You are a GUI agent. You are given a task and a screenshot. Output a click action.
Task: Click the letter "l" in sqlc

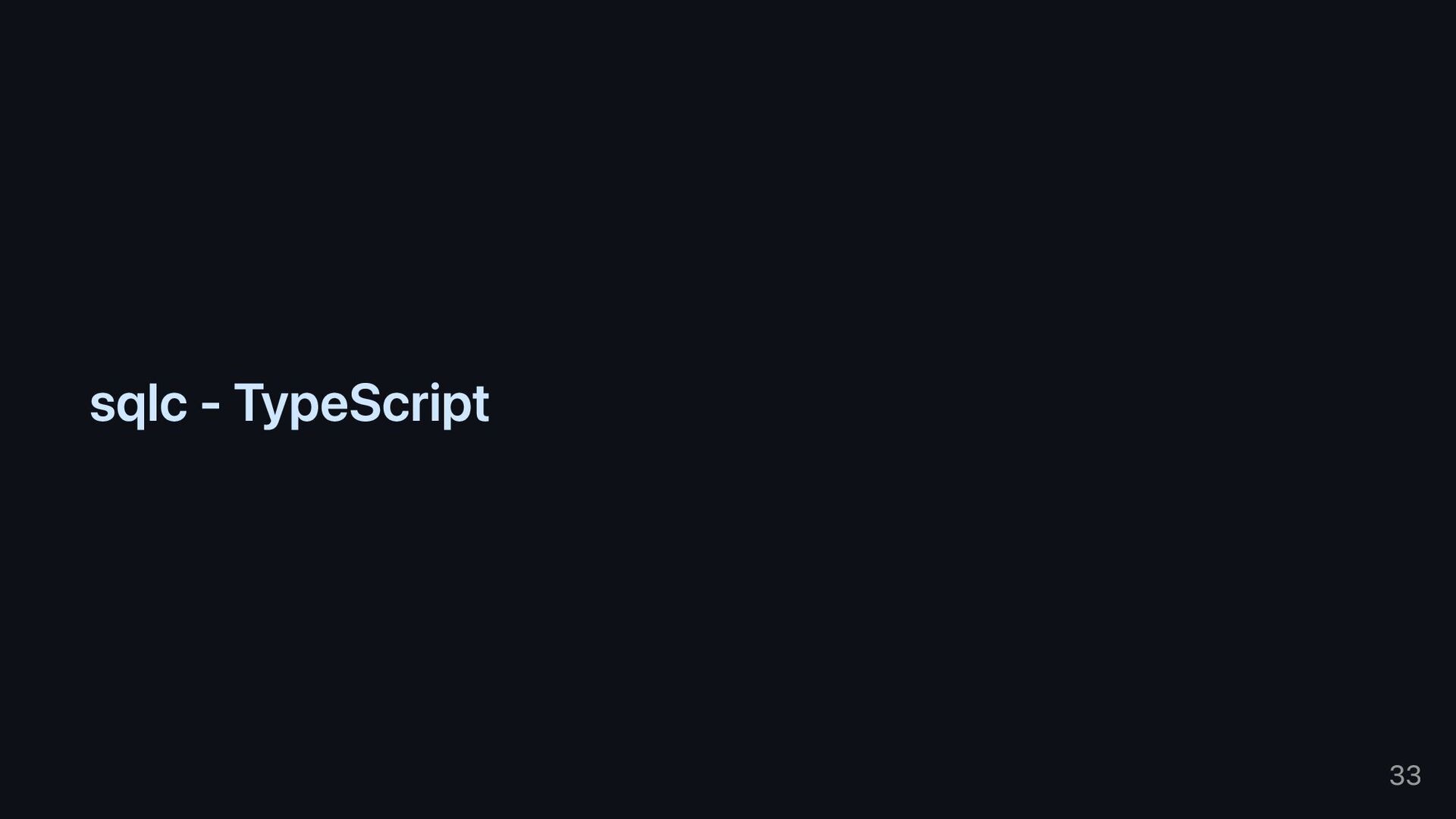153,403
